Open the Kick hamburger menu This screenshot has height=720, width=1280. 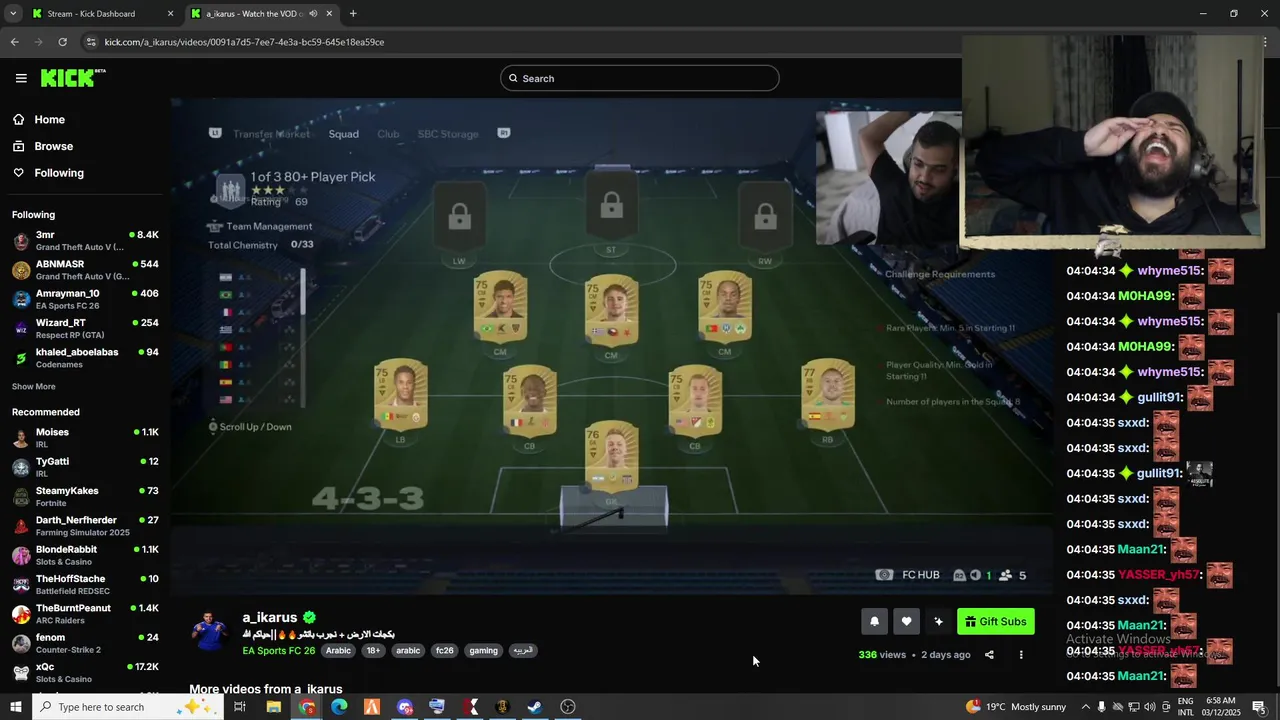[21, 78]
